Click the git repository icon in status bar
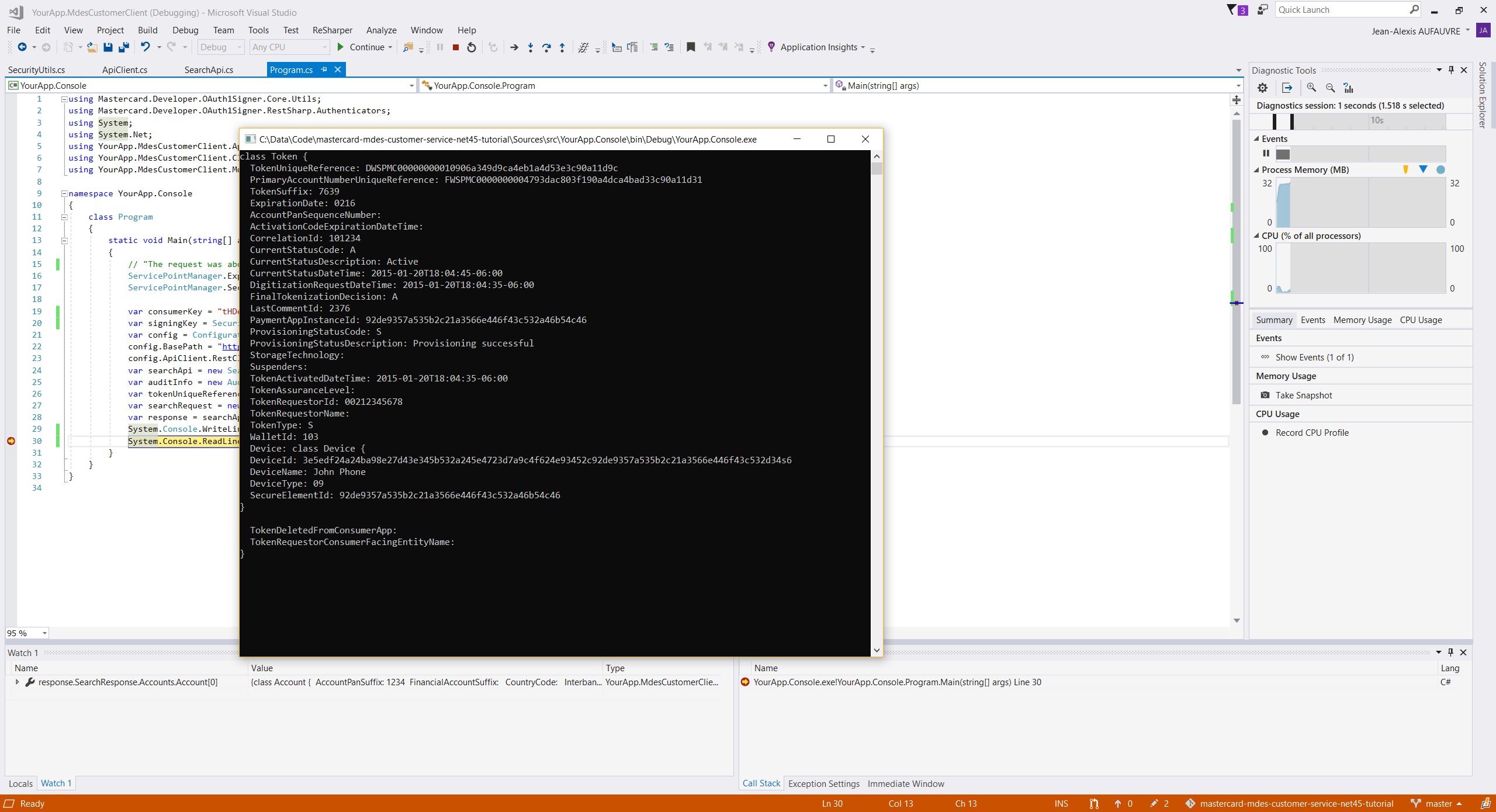 1190,803
